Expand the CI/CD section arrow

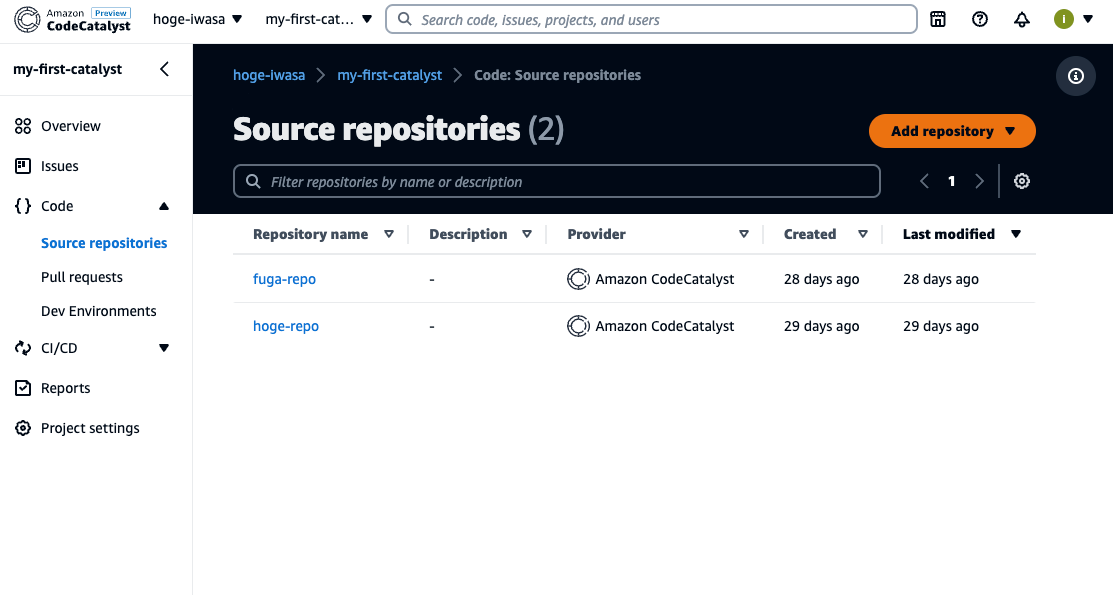(x=164, y=348)
